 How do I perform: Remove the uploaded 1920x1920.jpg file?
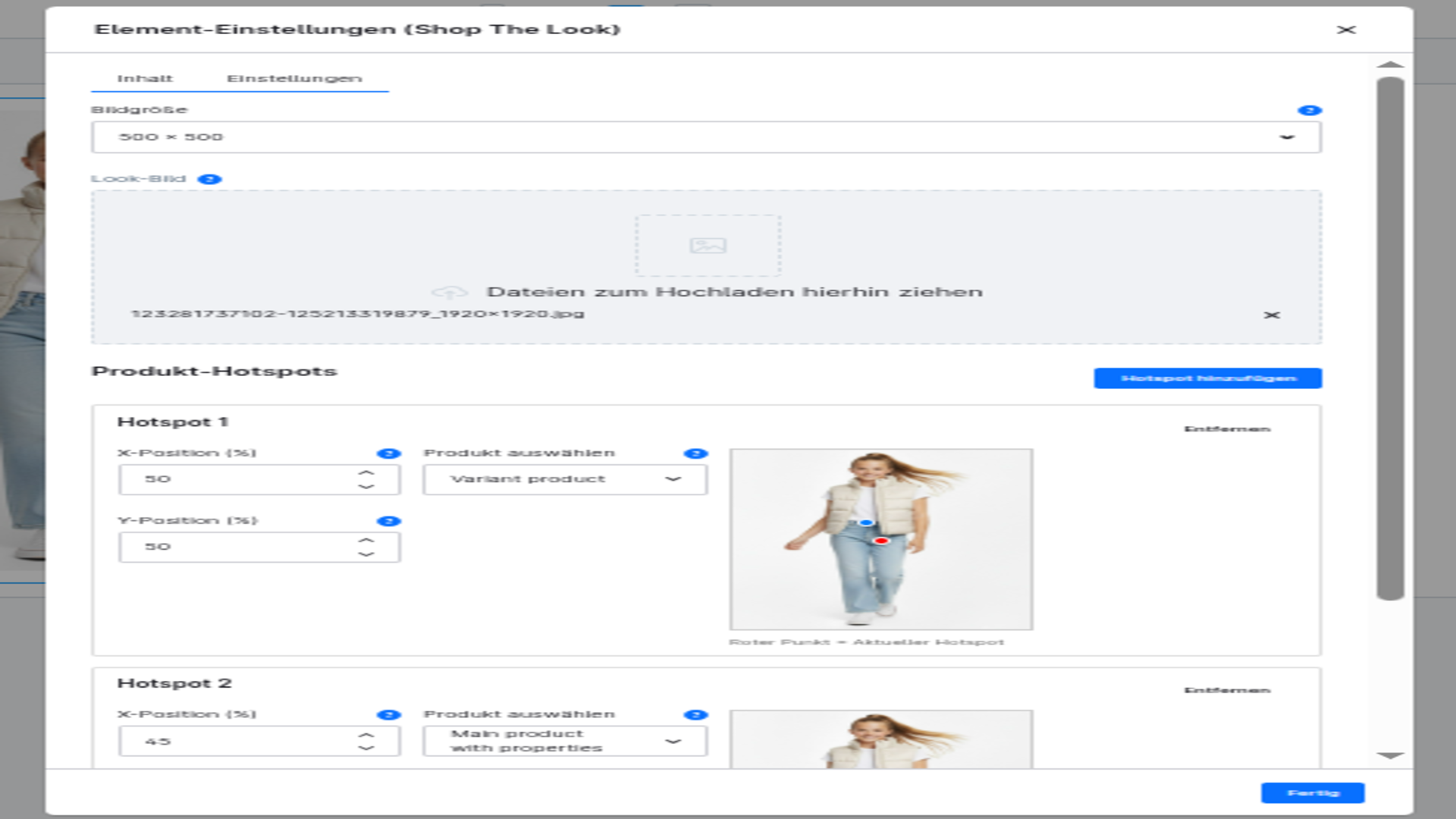point(1272,315)
